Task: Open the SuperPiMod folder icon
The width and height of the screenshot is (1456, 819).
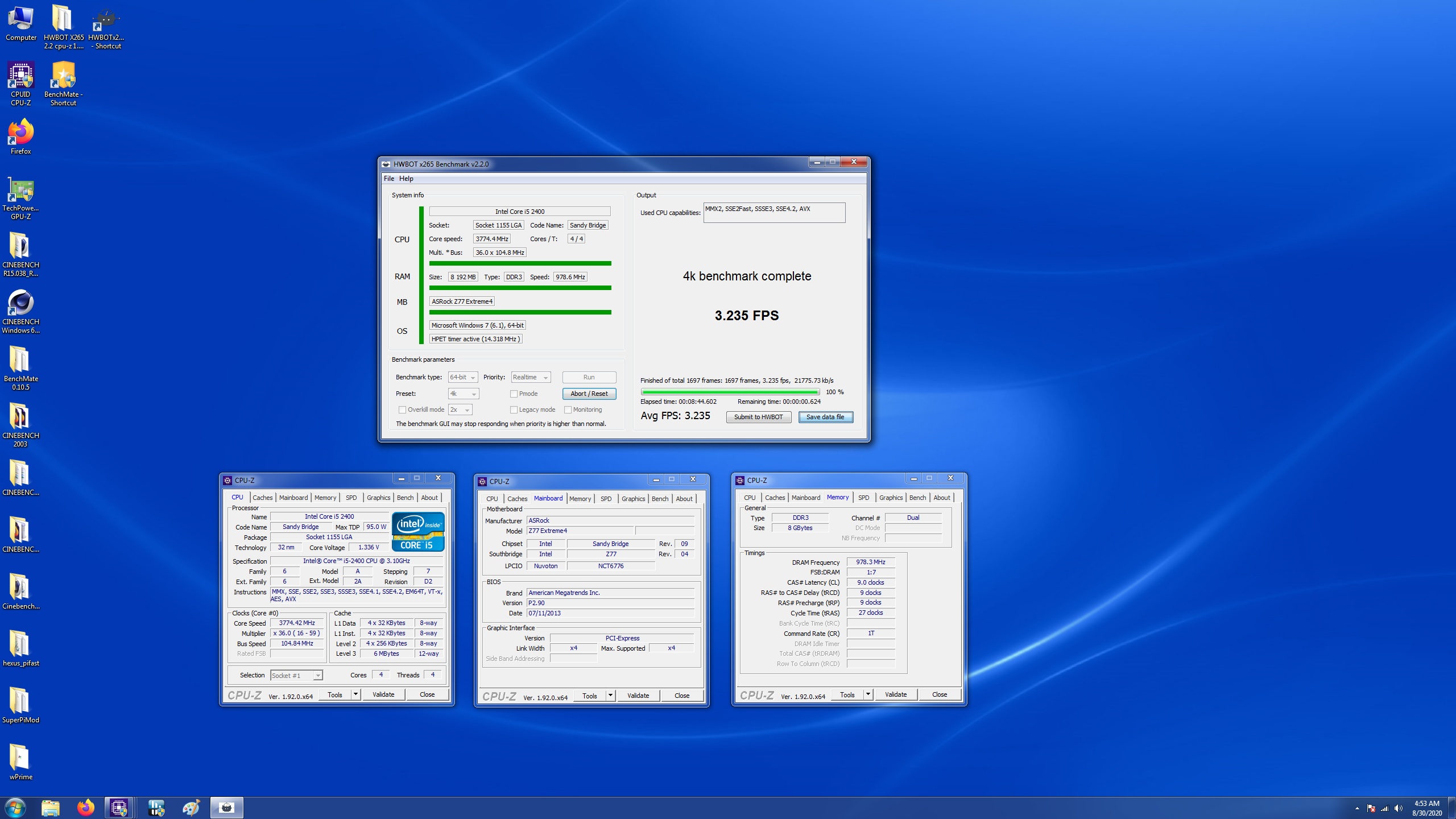Action: 21,705
